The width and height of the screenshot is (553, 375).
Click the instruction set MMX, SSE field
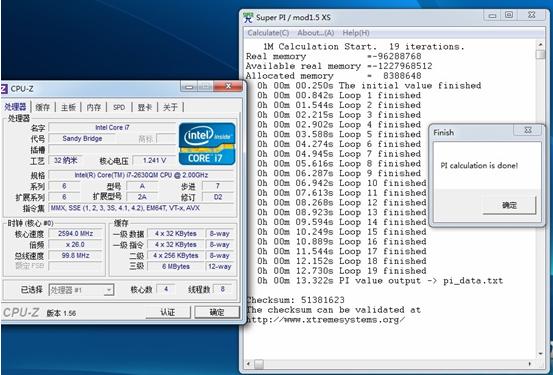tap(141, 208)
